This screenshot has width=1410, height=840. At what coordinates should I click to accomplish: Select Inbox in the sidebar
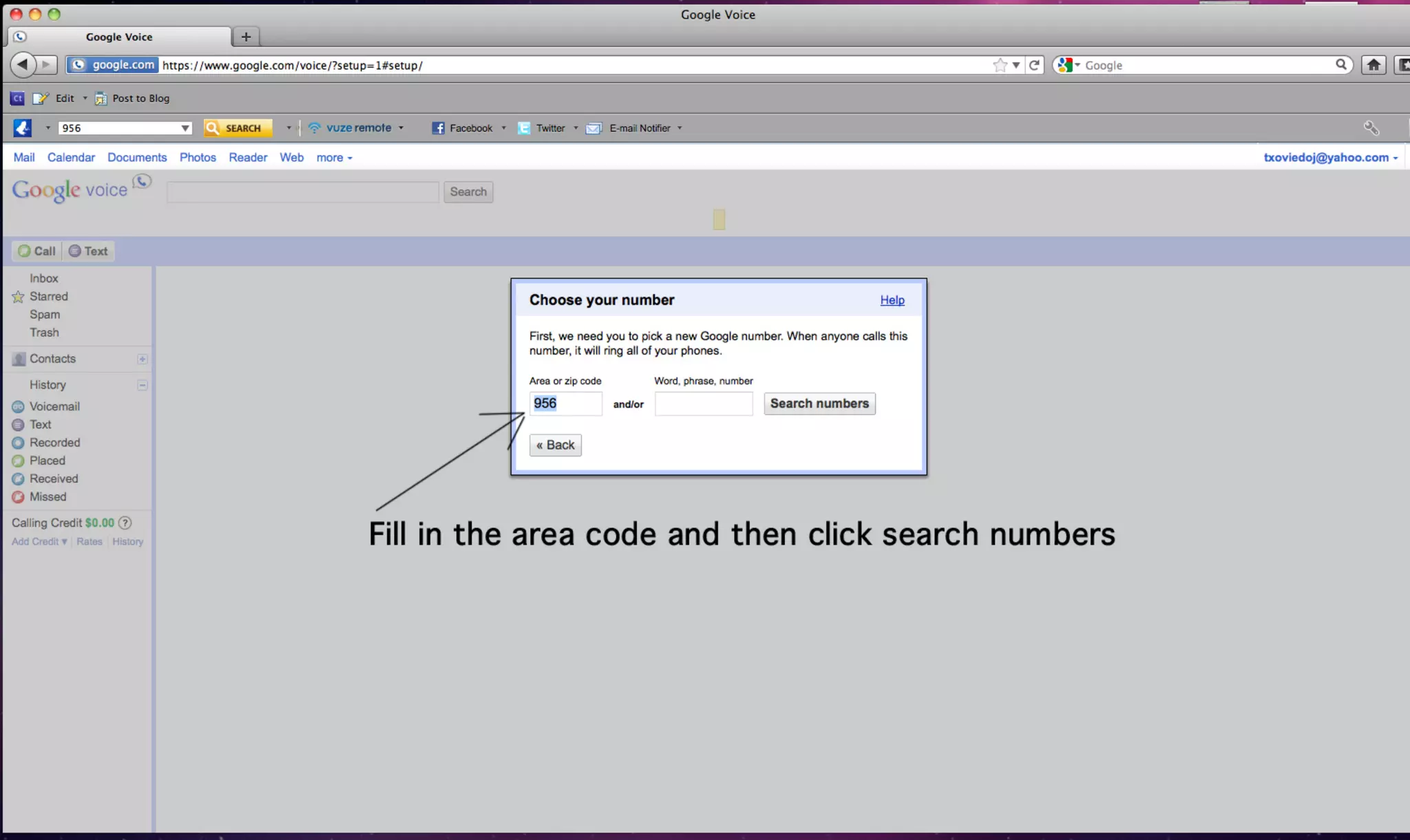pyautogui.click(x=43, y=278)
